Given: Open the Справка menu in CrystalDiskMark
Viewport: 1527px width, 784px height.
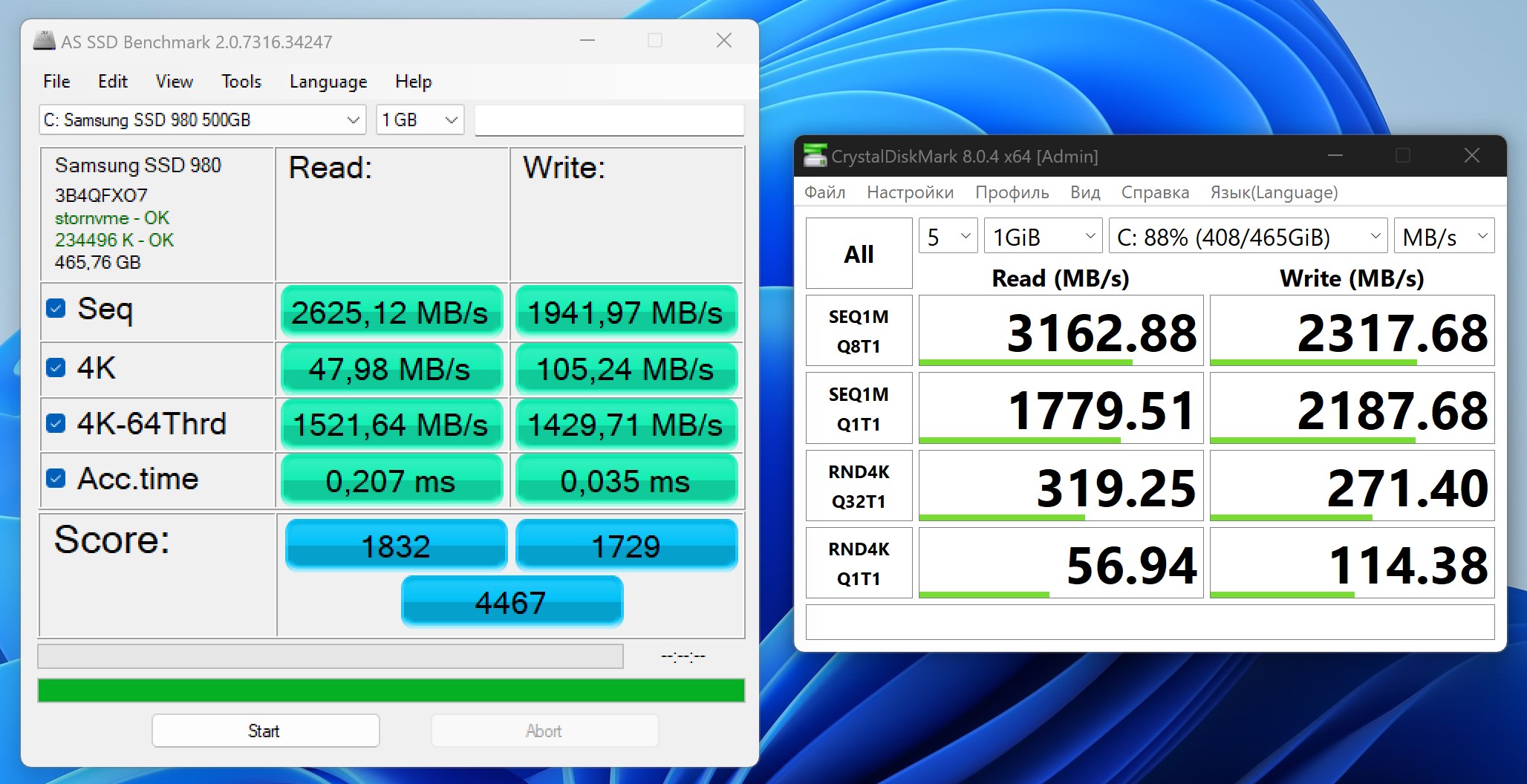Looking at the screenshot, I should [1155, 192].
